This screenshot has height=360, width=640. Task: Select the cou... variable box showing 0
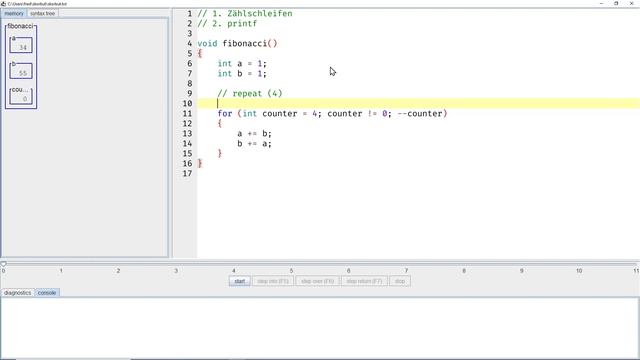[x=21, y=96]
